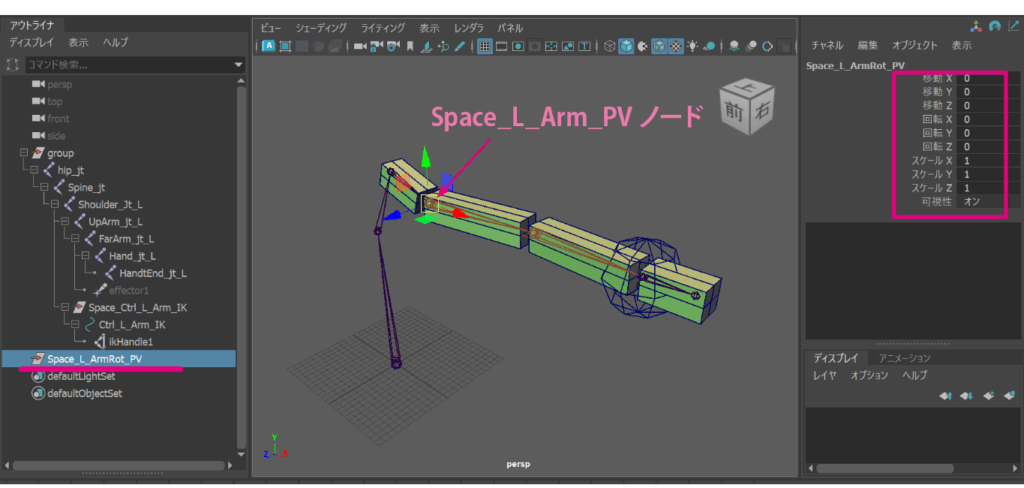Screen dimensions: 1024x488
Task: Toggle the textured display checker icon
Action: coord(676,46)
